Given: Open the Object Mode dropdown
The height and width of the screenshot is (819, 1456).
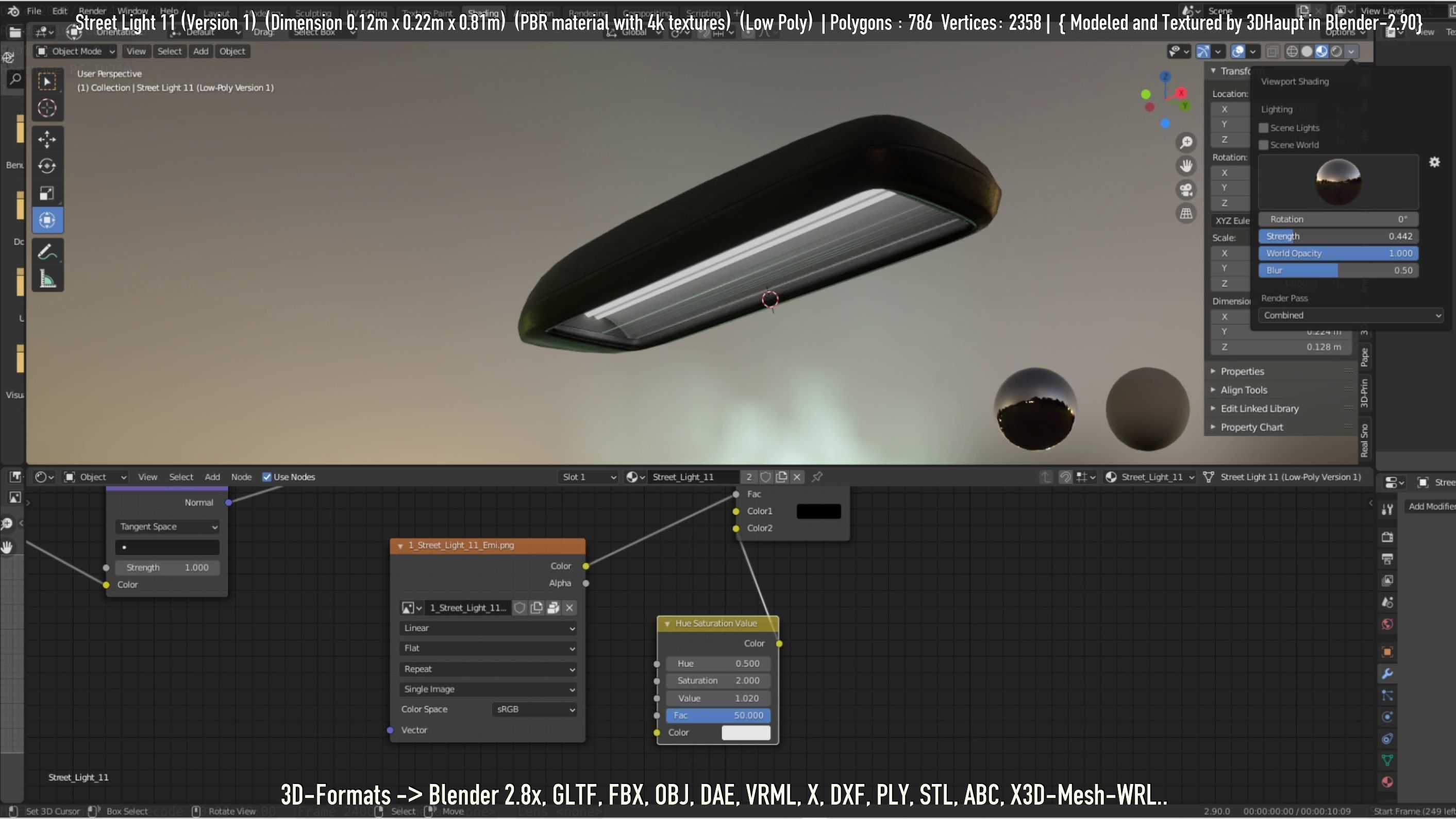Looking at the screenshot, I should [x=76, y=52].
